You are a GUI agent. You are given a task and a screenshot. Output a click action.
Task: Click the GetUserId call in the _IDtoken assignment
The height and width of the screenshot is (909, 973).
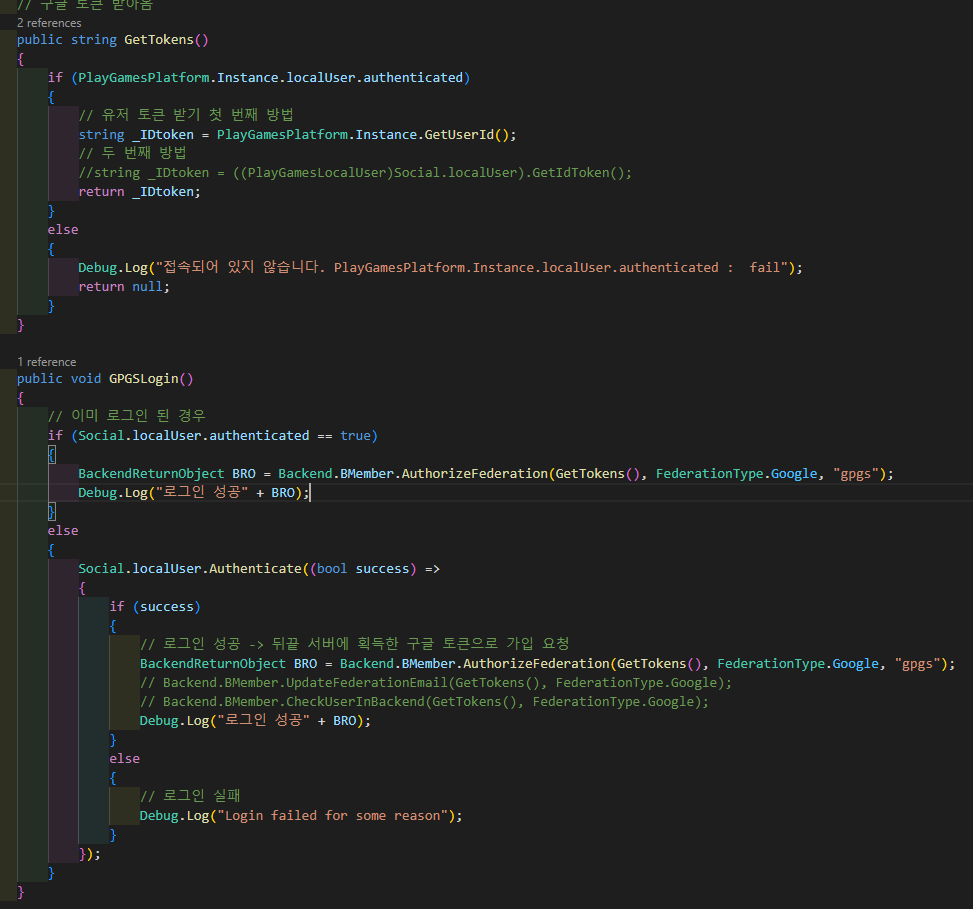point(459,135)
